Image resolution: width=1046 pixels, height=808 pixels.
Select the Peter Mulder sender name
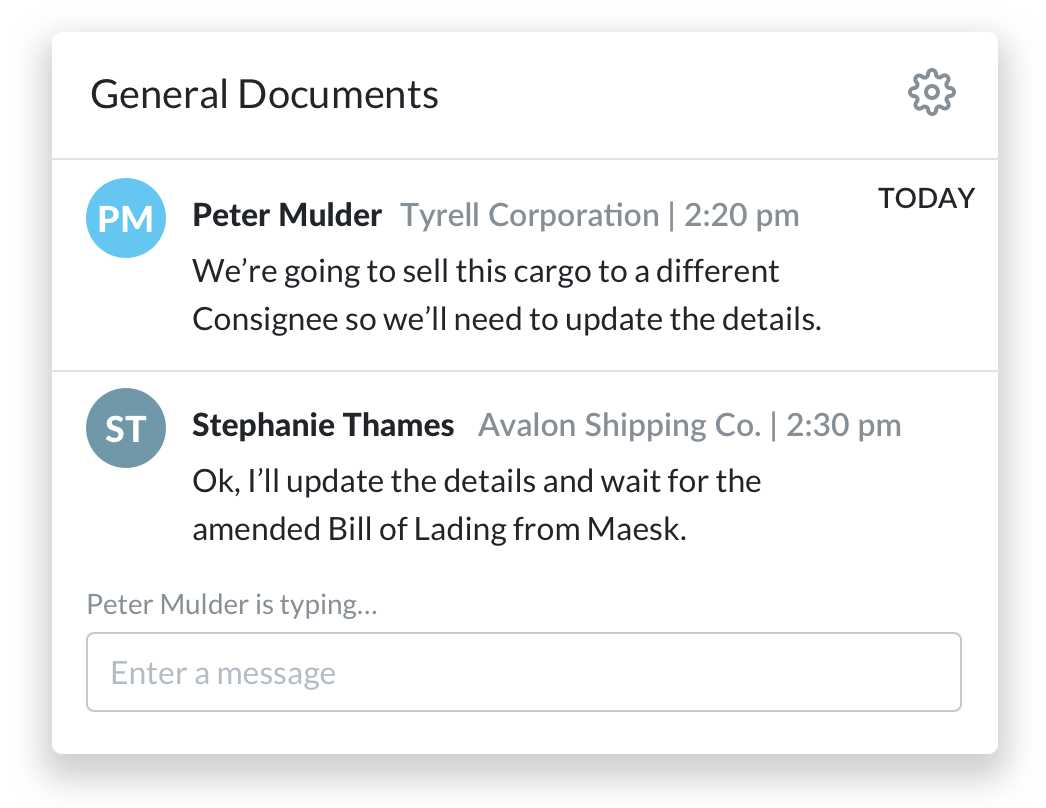(287, 215)
